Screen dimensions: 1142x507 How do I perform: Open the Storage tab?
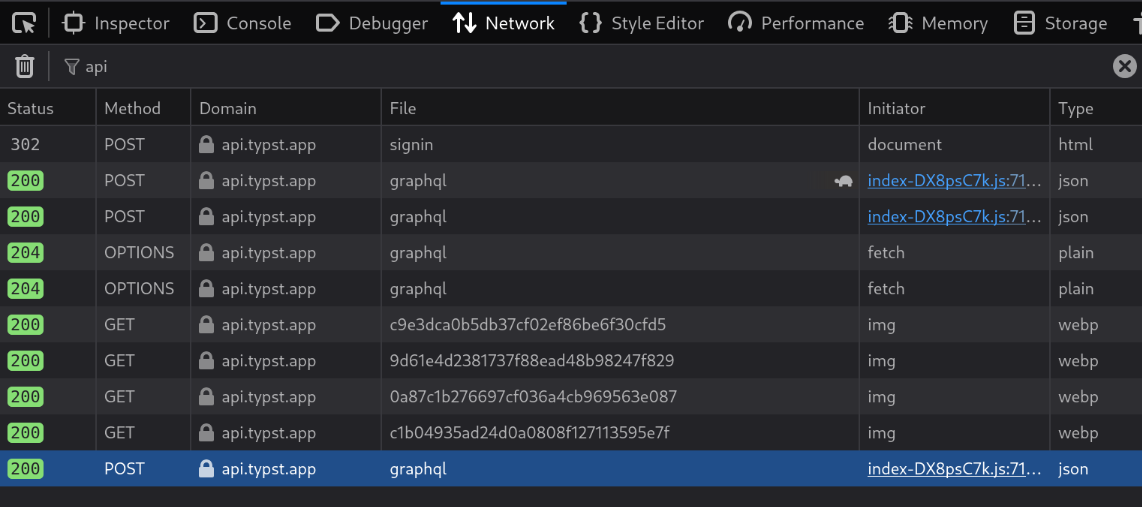(1060, 23)
